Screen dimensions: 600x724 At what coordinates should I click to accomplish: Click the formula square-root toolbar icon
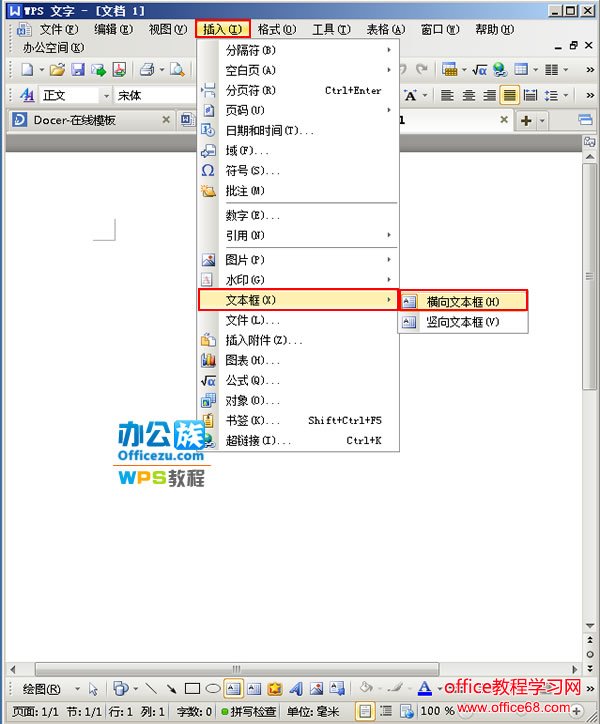click(x=479, y=70)
